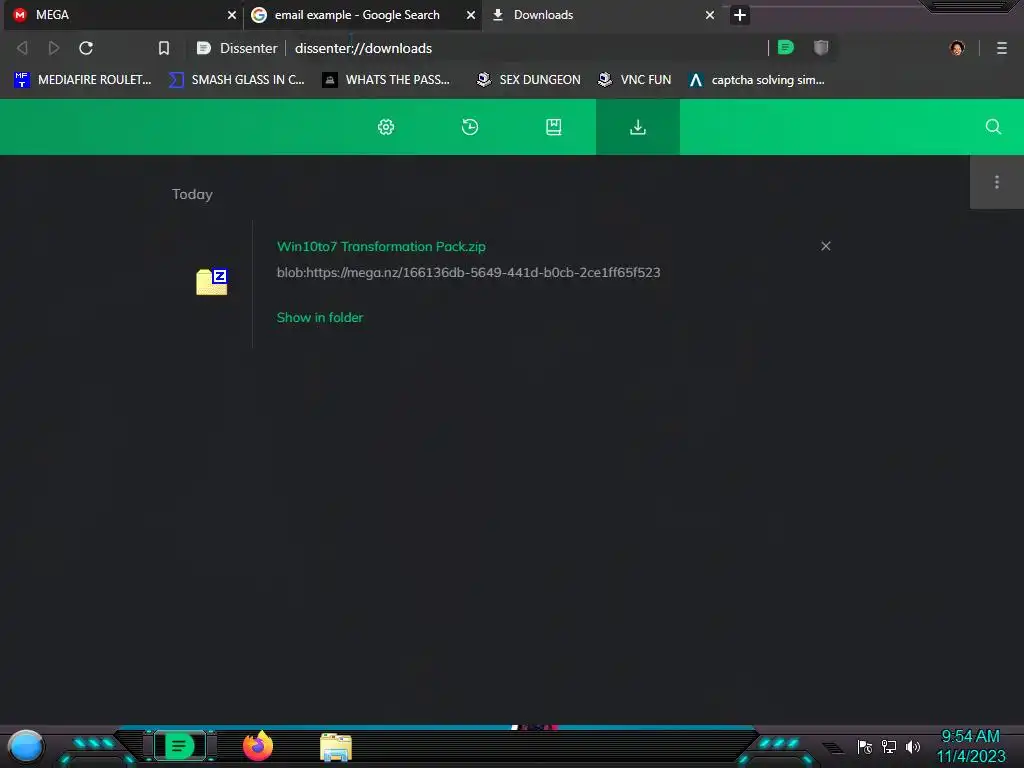
Task: Reload the page
Action: click(86, 48)
